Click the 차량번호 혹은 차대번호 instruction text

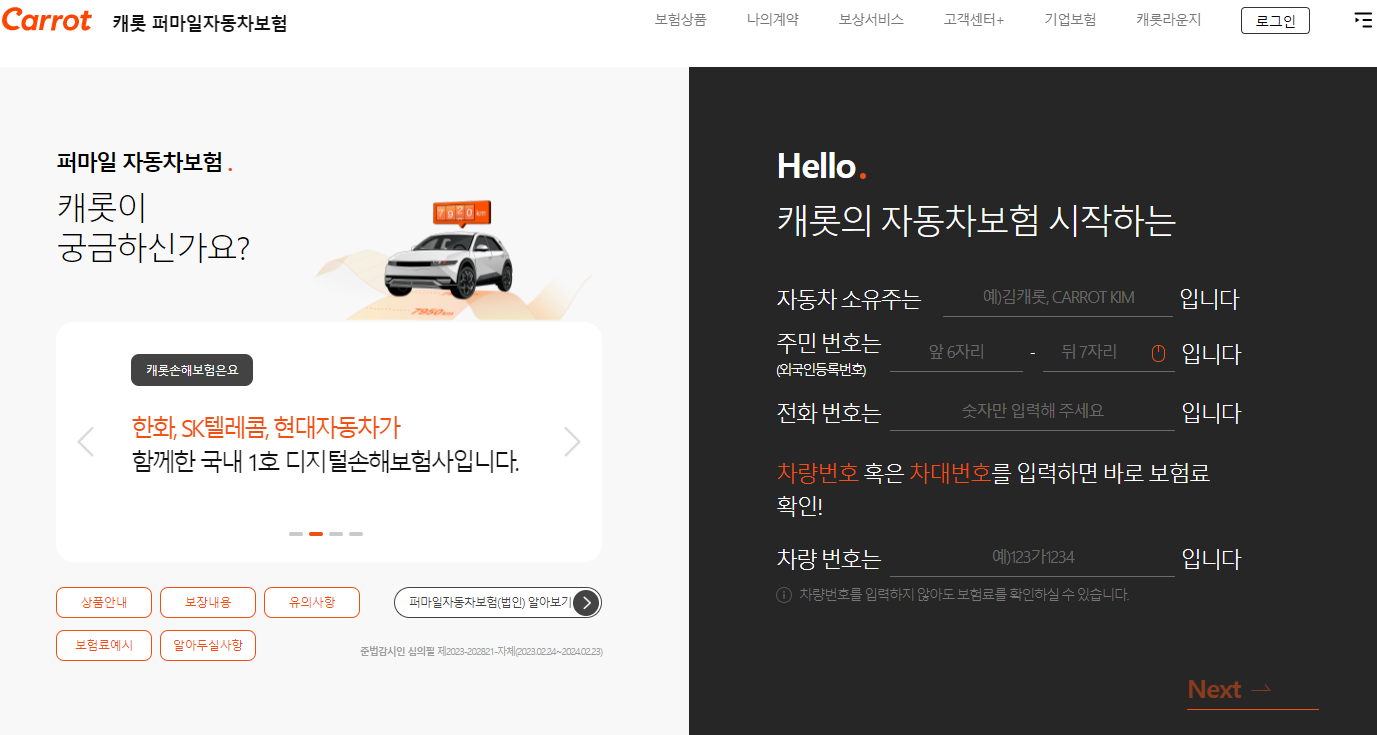(994, 488)
